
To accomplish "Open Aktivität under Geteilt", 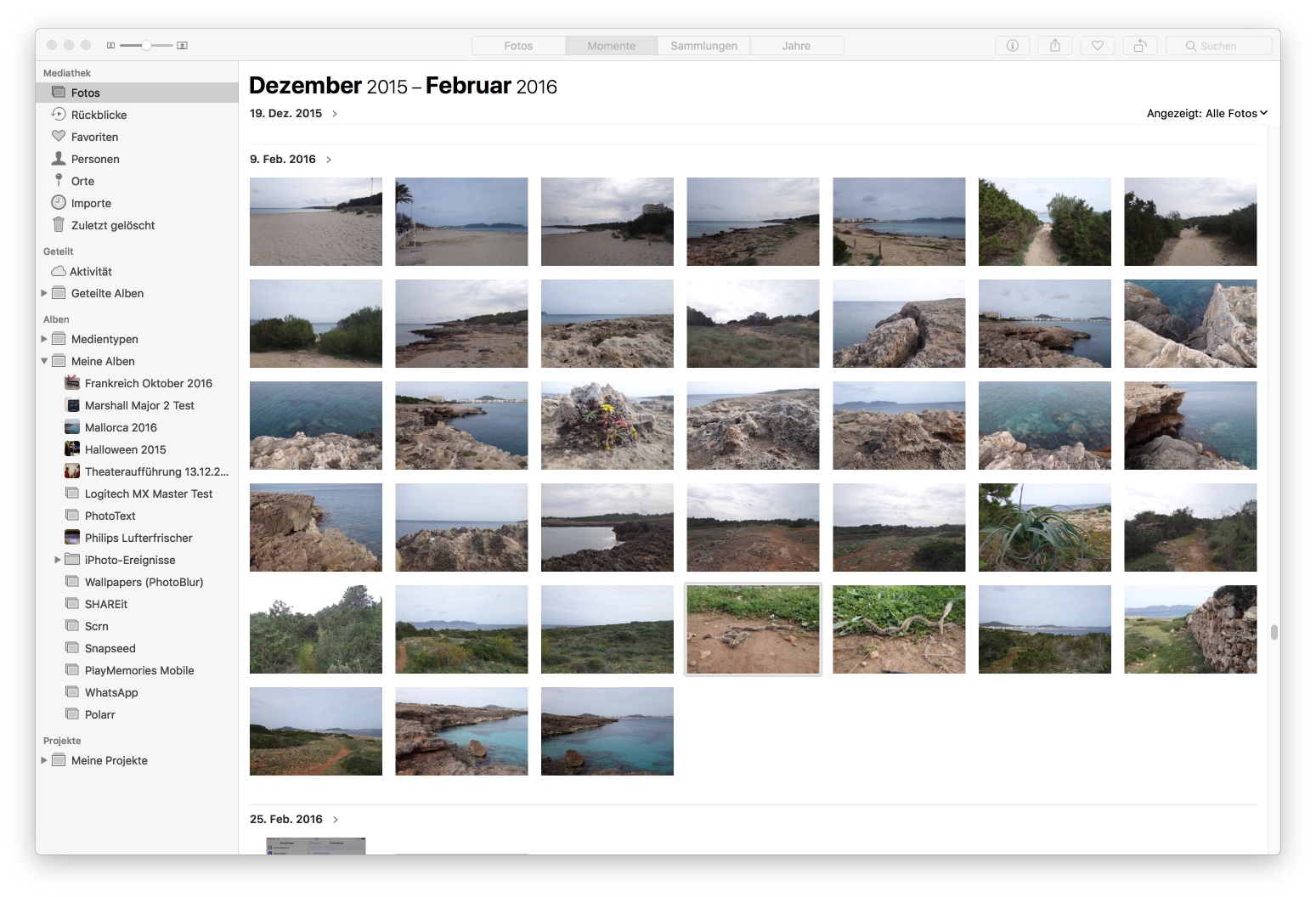I will pyautogui.click(x=90, y=272).
